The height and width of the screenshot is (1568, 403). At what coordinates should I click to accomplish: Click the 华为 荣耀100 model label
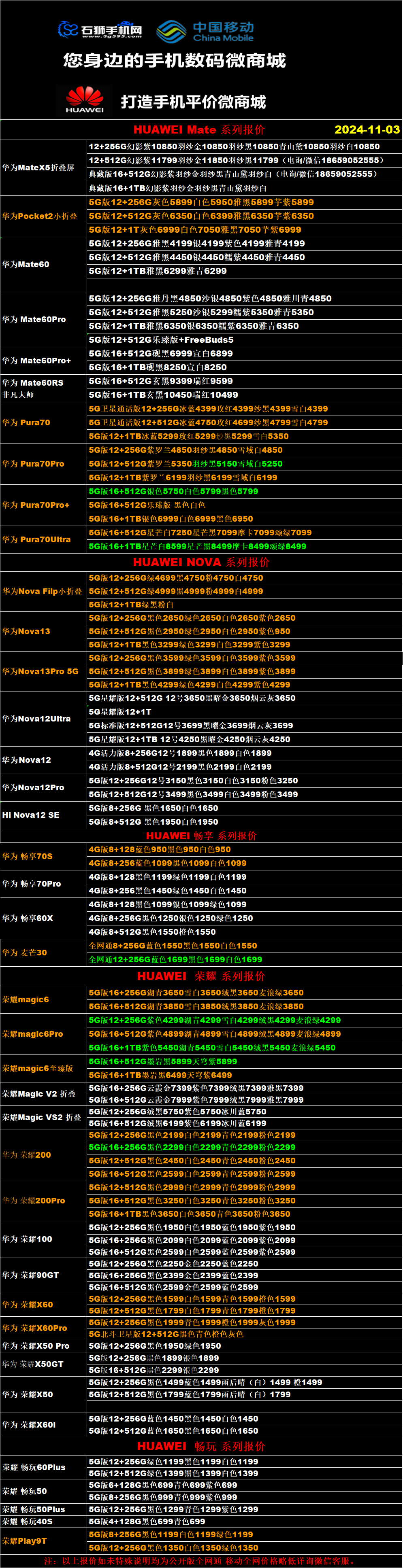pos(28,1239)
